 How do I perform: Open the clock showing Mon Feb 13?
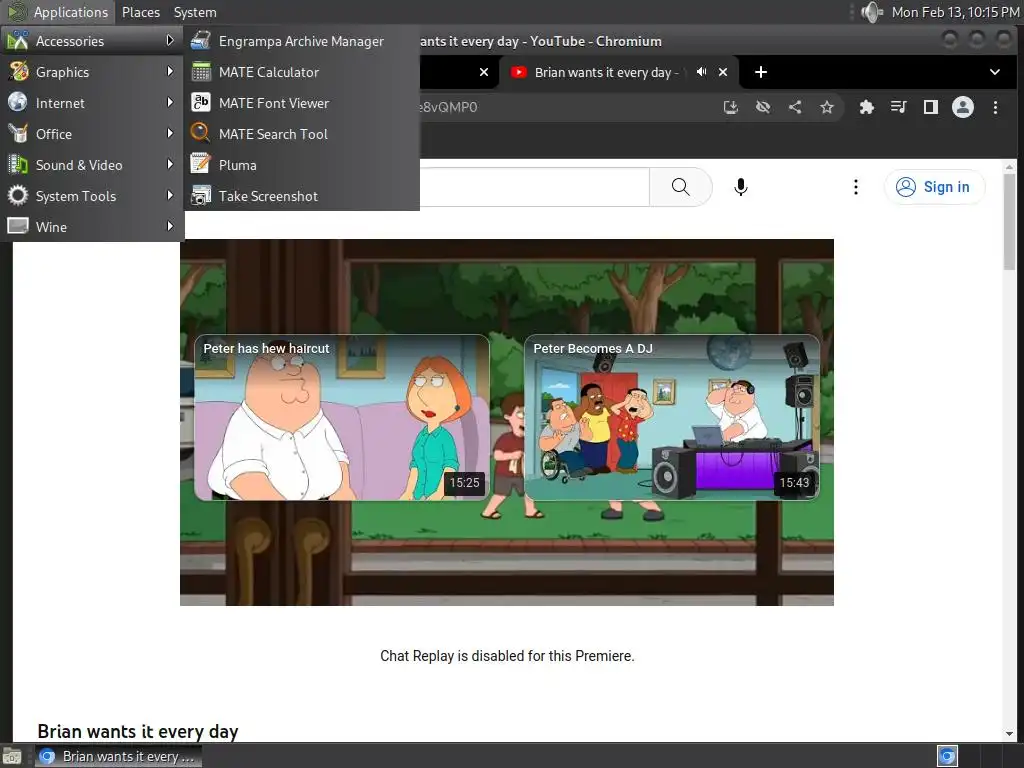[955, 12]
